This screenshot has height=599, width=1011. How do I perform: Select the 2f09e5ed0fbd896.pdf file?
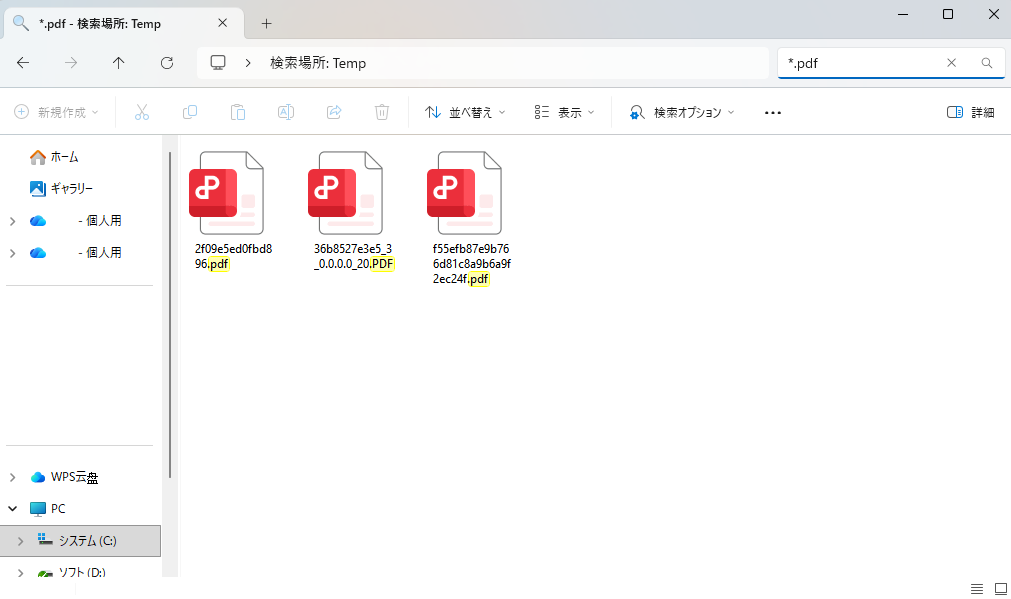pos(227,211)
